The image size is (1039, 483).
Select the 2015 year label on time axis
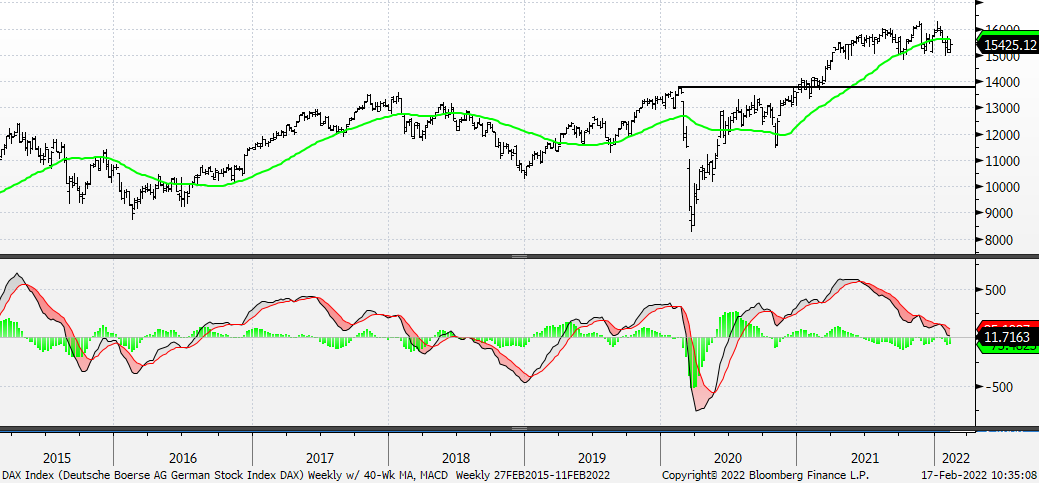[x=56, y=458]
